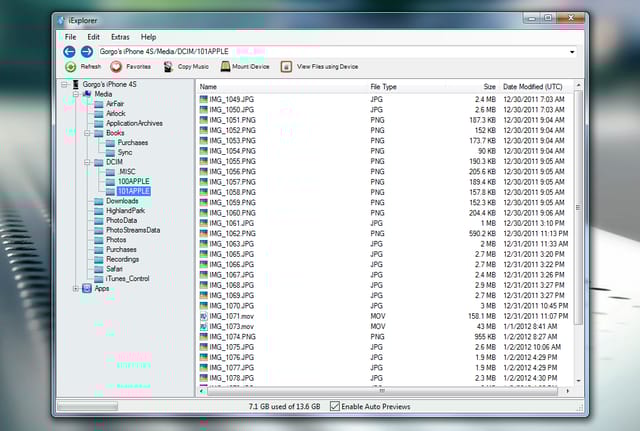640x431 pixels.
Task: Click the file list scroll down arrow
Action: [578, 381]
